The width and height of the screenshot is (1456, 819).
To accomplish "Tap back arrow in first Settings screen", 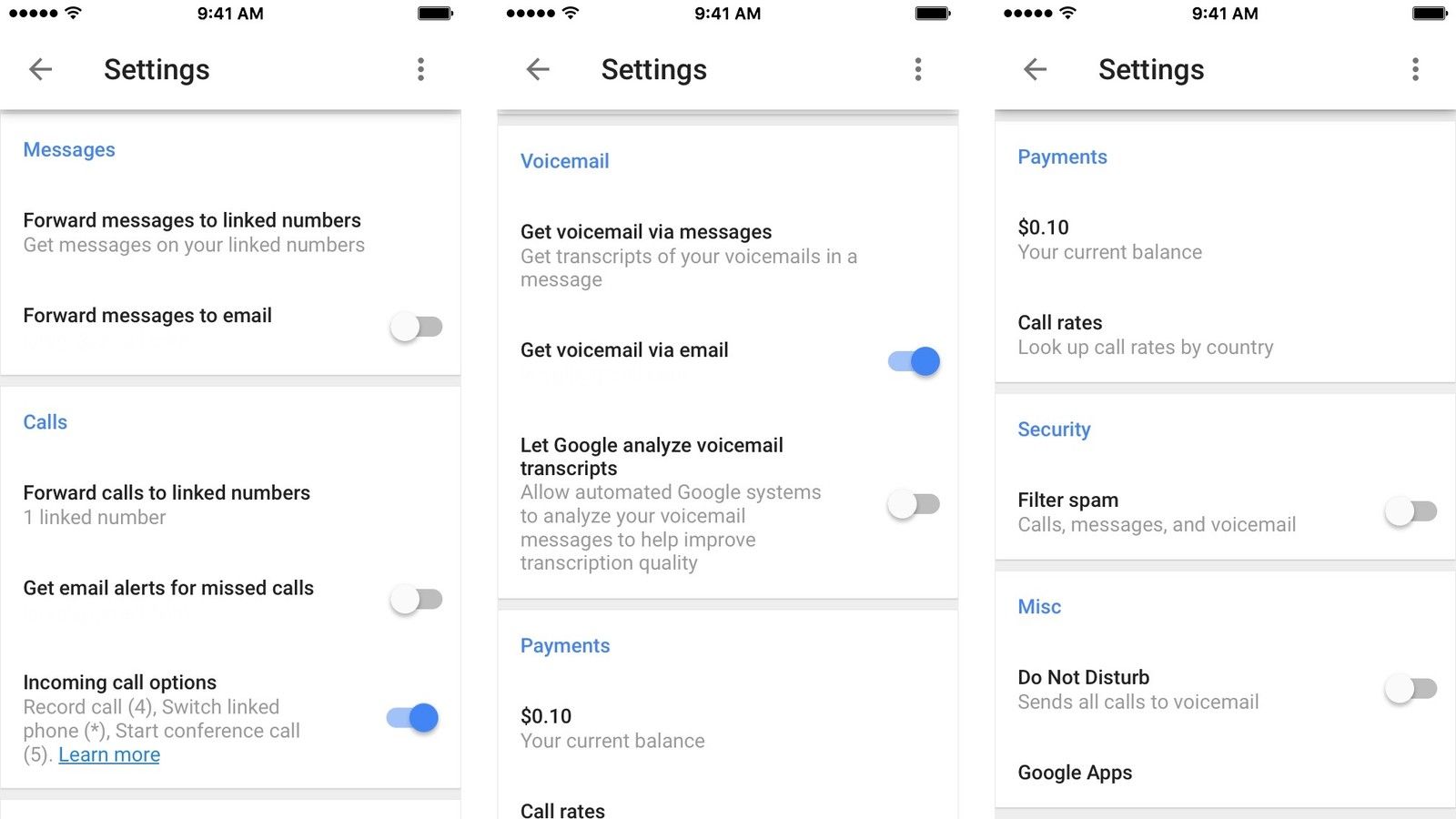I will tap(41, 69).
